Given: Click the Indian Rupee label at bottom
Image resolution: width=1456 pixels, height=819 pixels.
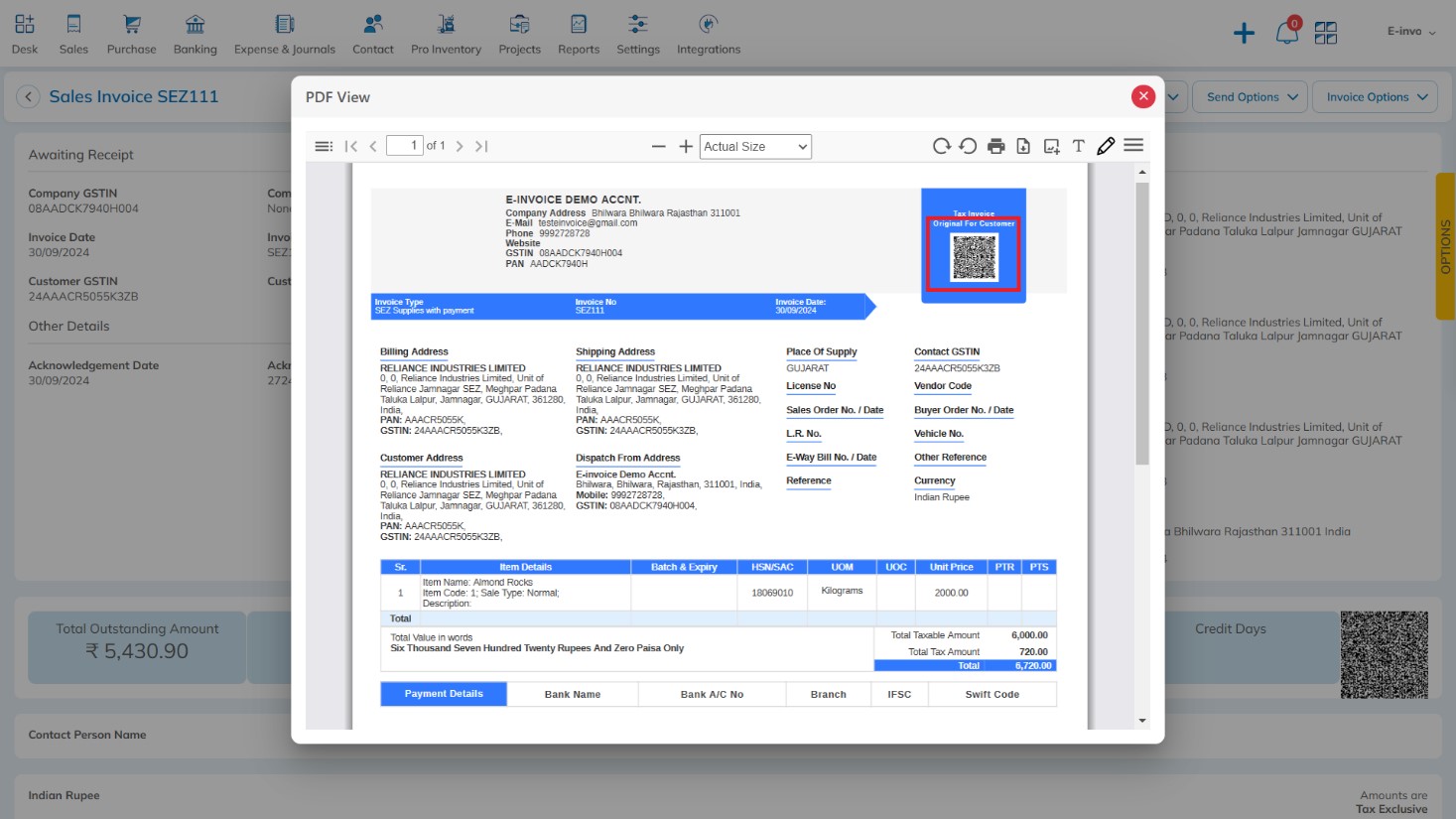Looking at the screenshot, I should pyautogui.click(x=64, y=795).
